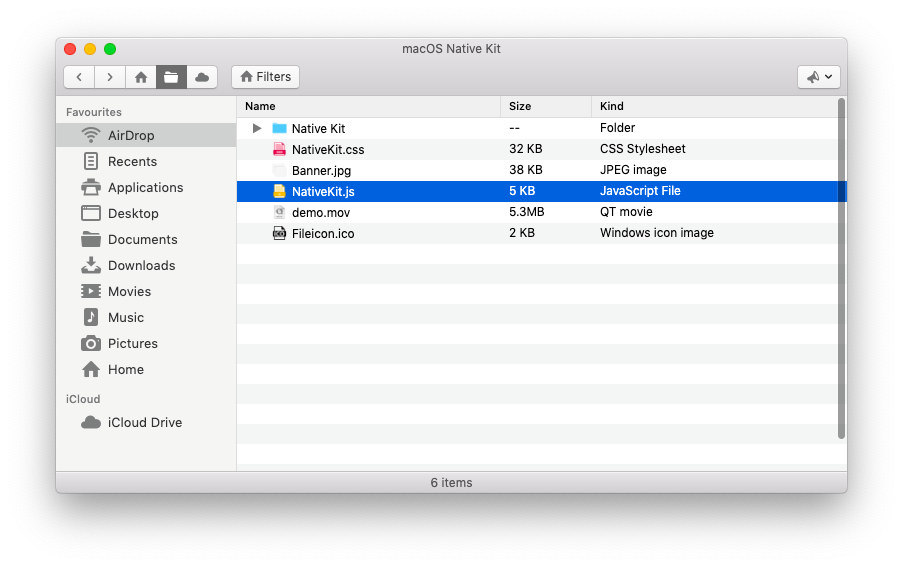Screen dimensions: 903x567
Task: Go back with the left chevron button
Action: pyautogui.click(x=79, y=77)
